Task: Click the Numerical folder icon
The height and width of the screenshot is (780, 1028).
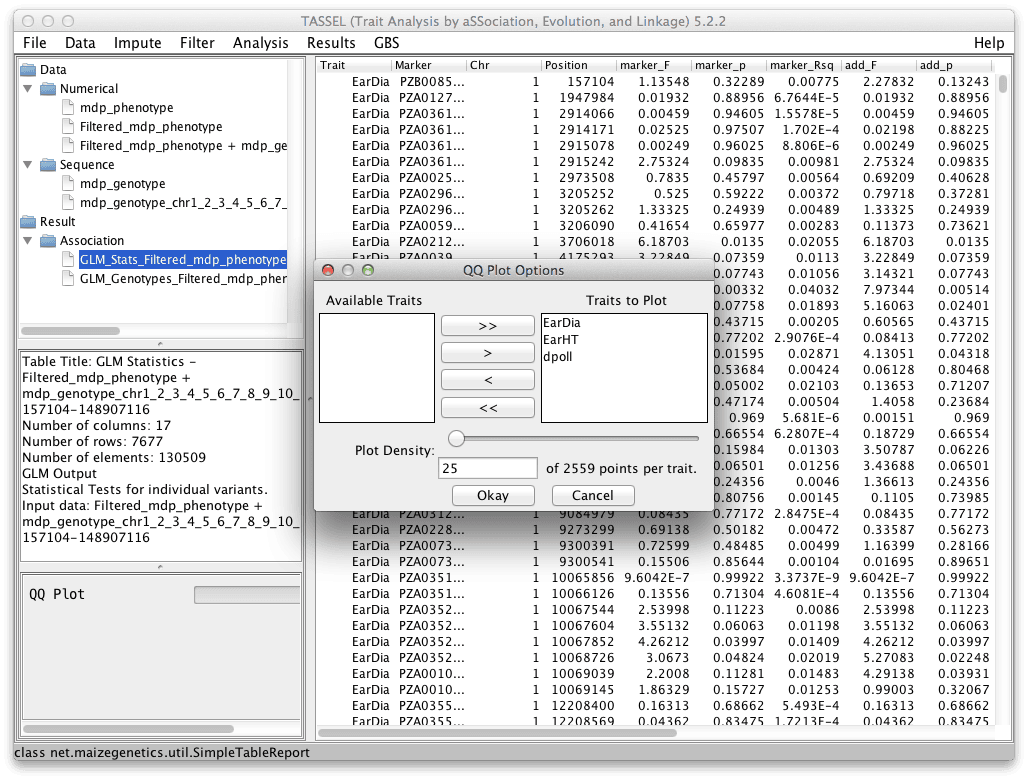Action: tap(48, 88)
